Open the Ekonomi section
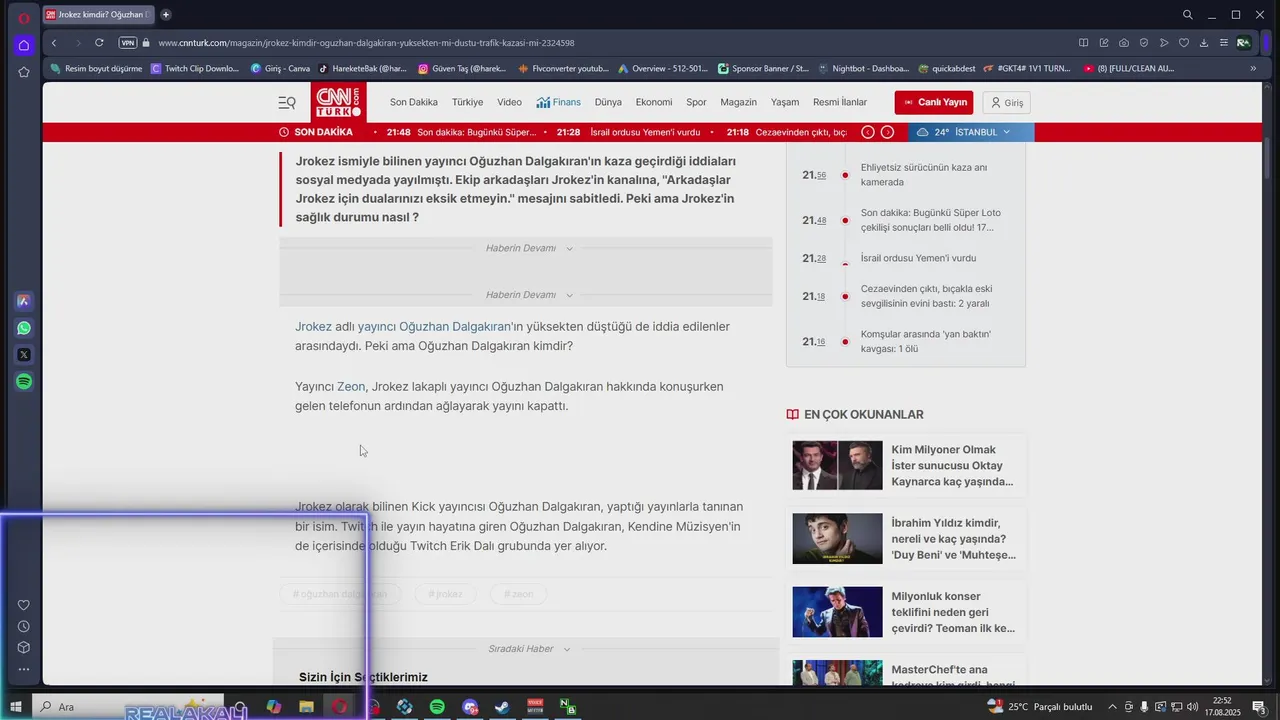The height and width of the screenshot is (720, 1280). [x=654, y=102]
